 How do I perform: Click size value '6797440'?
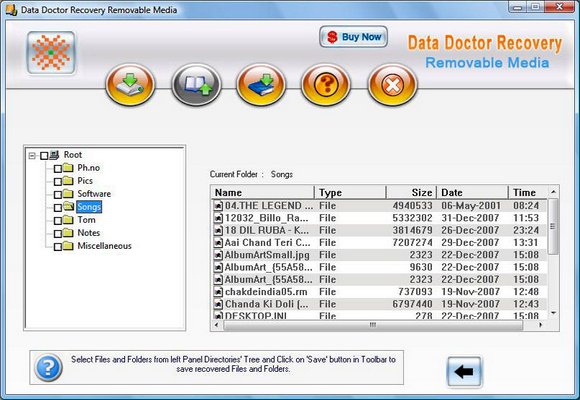pos(412,304)
